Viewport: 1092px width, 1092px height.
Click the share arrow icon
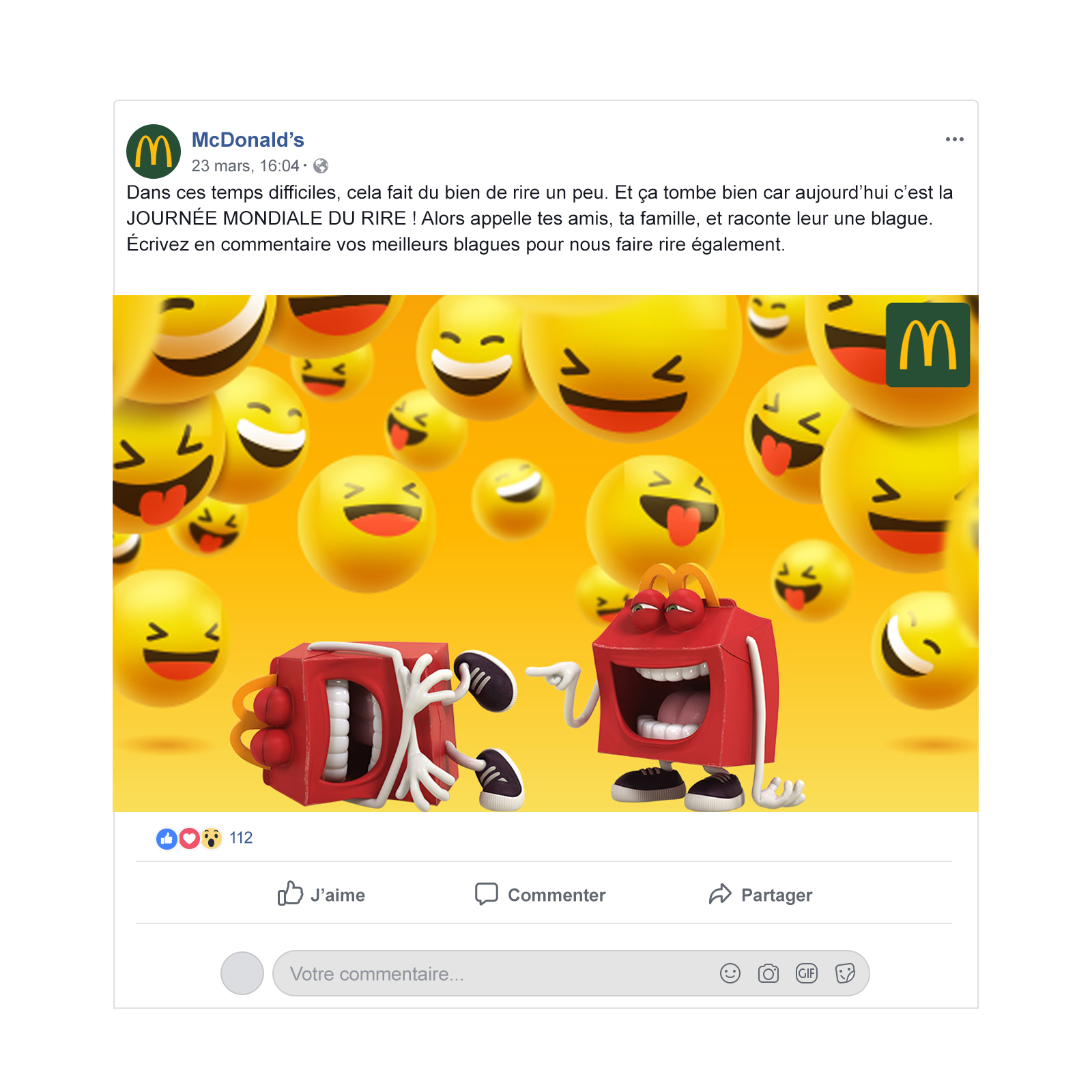coord(720,893)
